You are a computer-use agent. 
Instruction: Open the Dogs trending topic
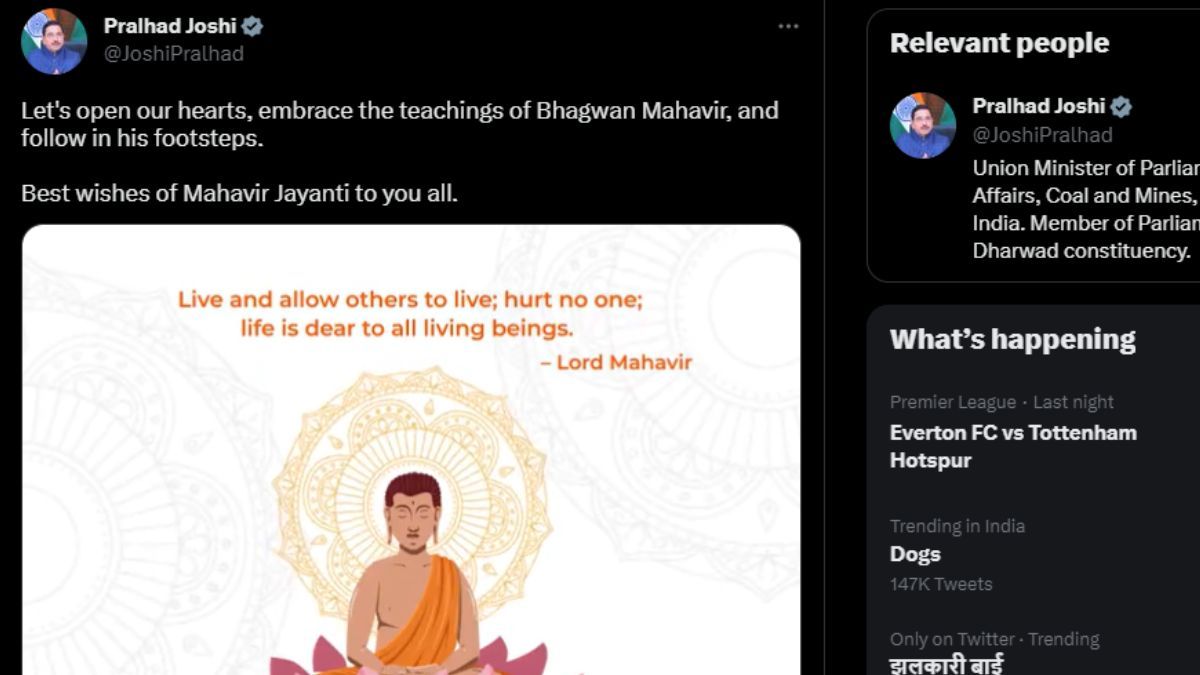[915, 554]
